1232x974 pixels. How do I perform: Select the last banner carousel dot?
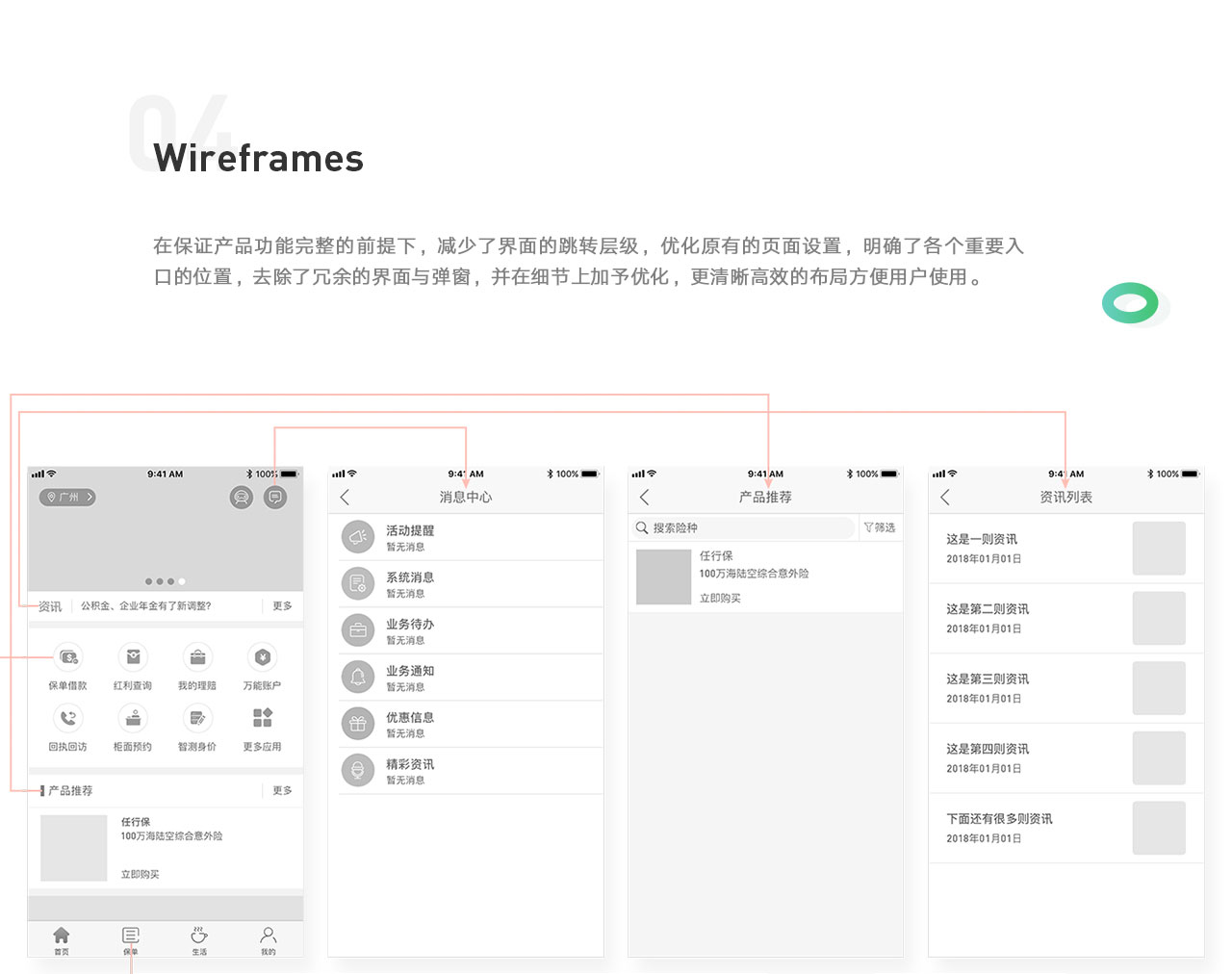pyautogui.click(x=182, y=581)
